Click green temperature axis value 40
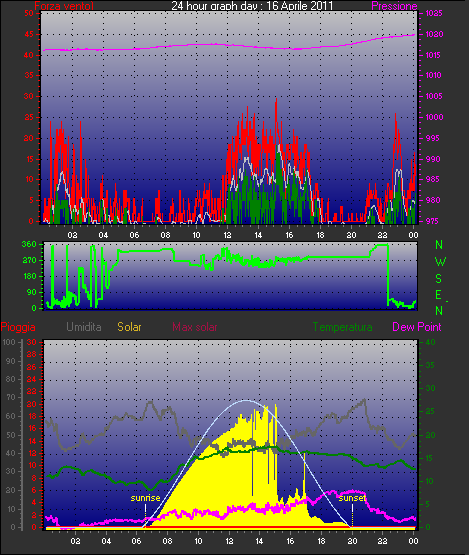Image resolution: width=469 pixels, height=555 pixels. click(x=430, y=342)
